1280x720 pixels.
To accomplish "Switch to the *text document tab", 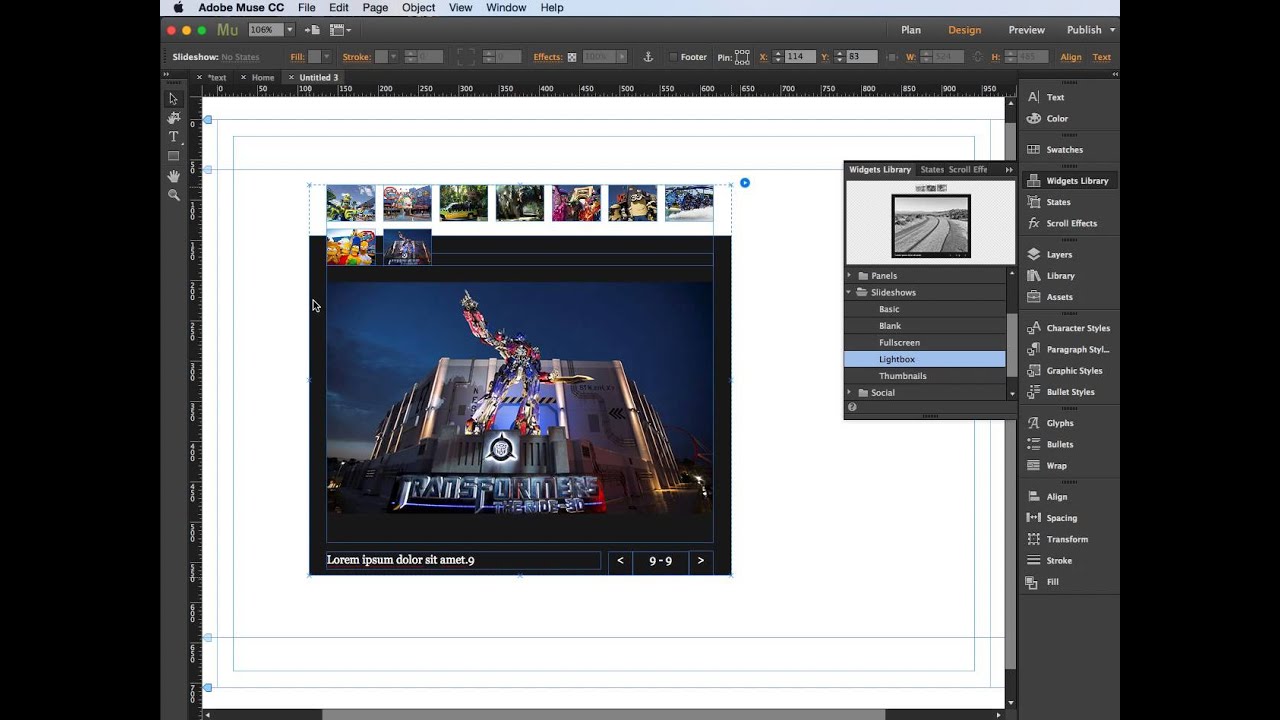I will tap(217, 77).
